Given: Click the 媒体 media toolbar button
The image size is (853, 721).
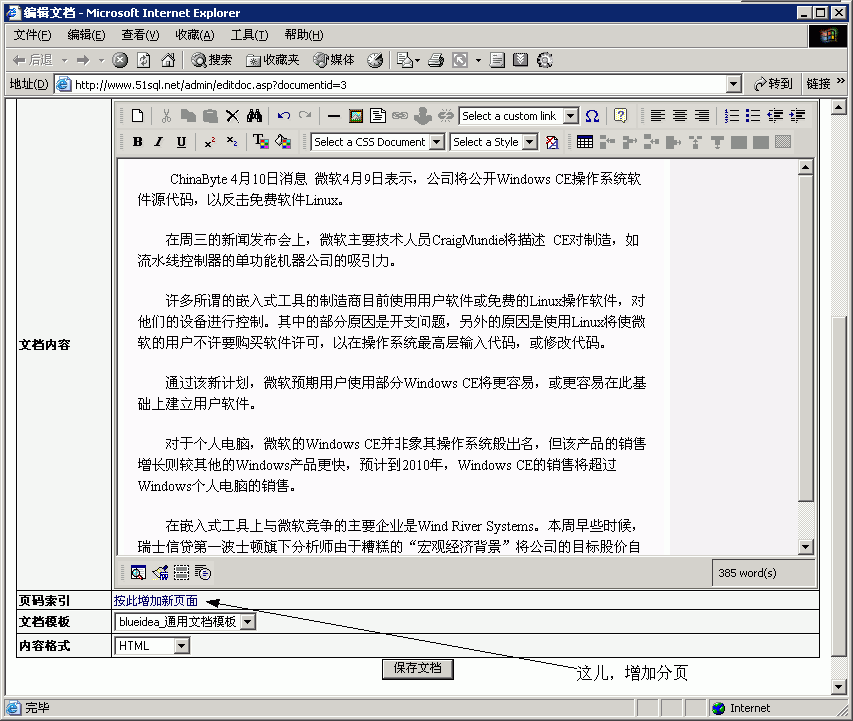Looking at the screenshot, I should tap(334, 60).
